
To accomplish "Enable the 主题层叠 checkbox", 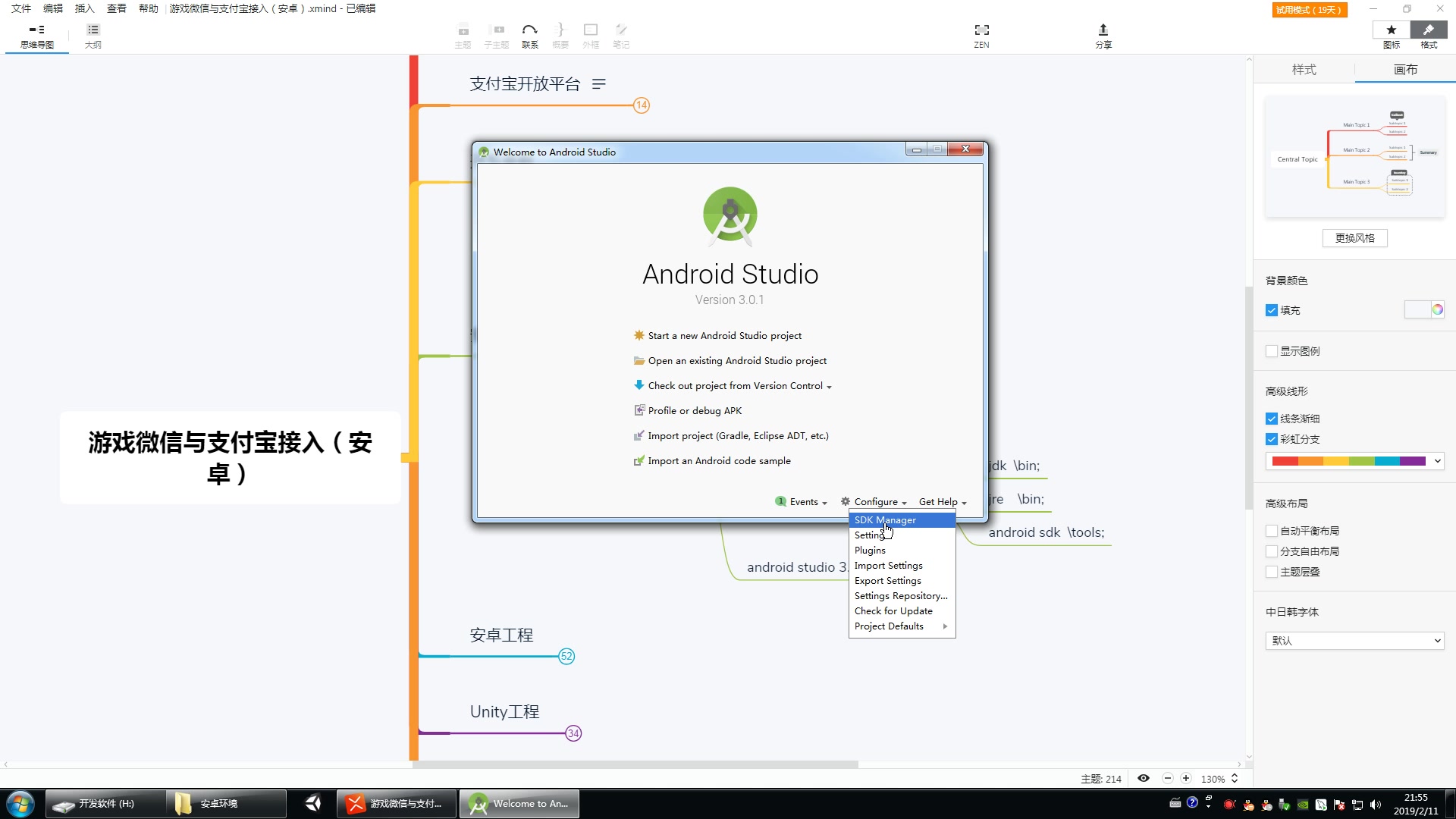I will point(1272,572).
